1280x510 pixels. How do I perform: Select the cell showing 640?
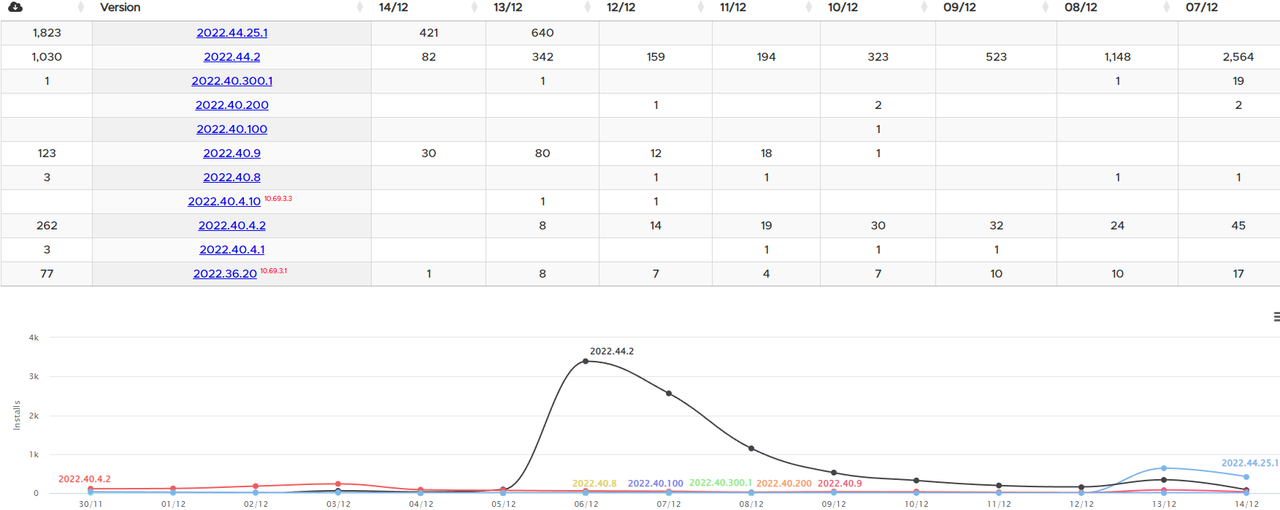[543, 33]
